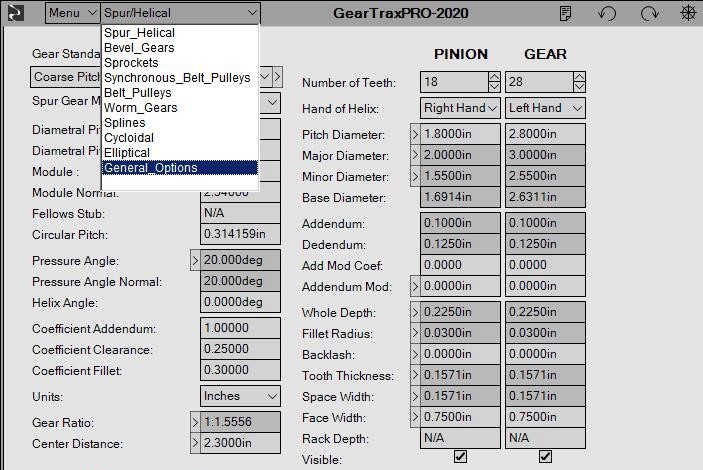The height and width of the screenshot is (470, 703).
Task: Choose Sprockets in the dropdown list
Action: [x=180, y=62]
